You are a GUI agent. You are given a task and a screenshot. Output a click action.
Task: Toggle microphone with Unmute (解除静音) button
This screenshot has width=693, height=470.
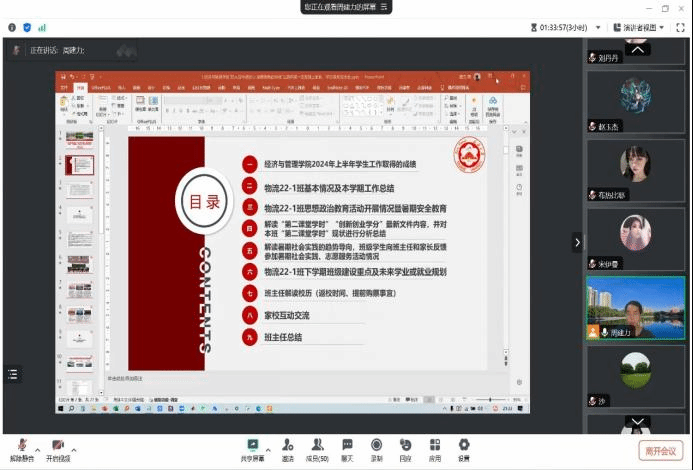pos(22,448)
